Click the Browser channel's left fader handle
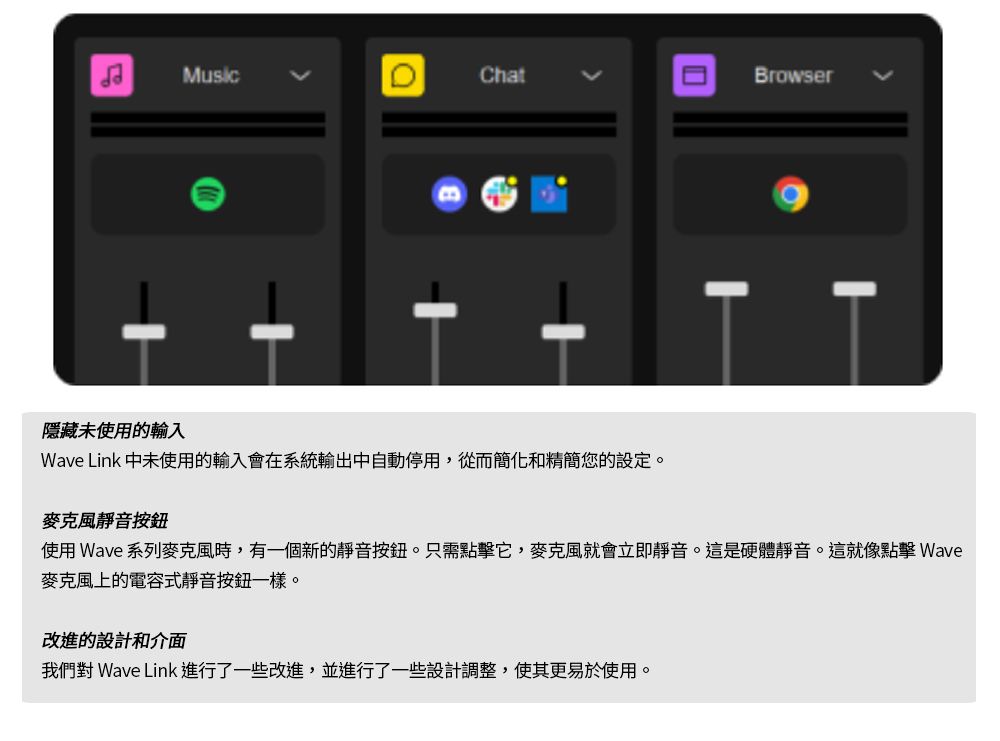The height and width of the screenshot is (741, 1000). coord(726,289)
